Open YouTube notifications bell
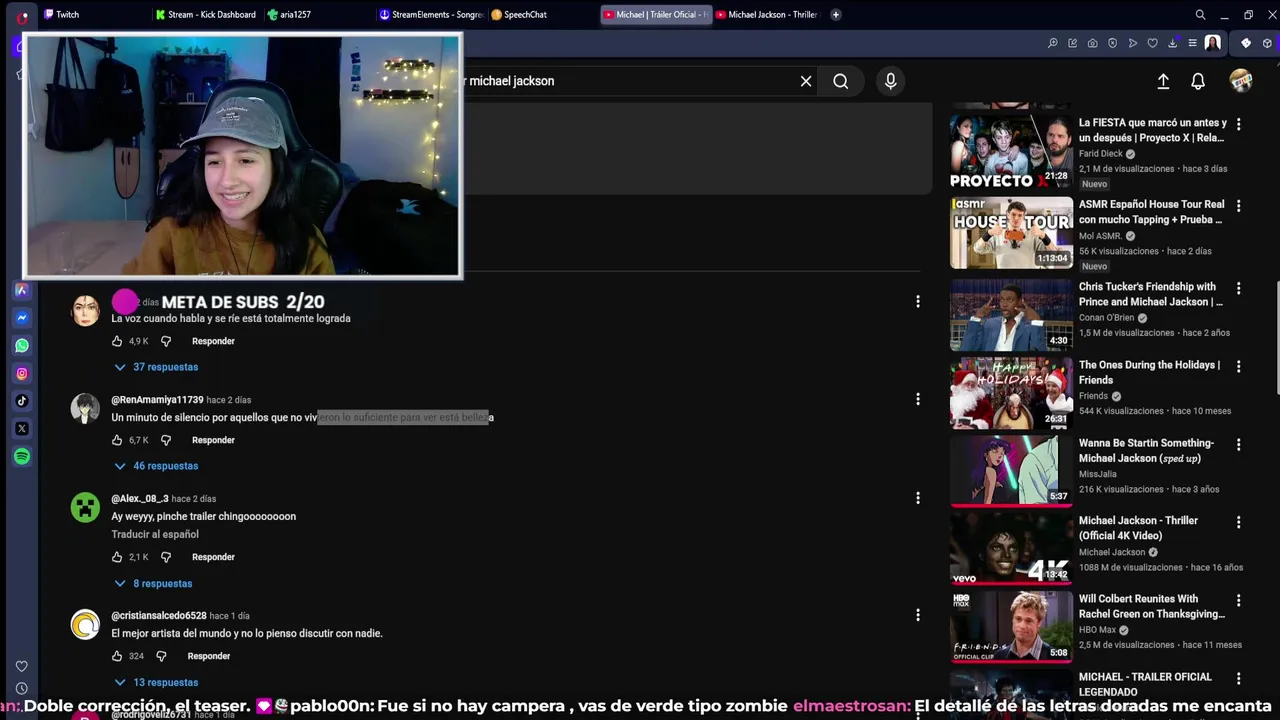Viewport: 1280px width, 720px height. [x=1198, y=81]
